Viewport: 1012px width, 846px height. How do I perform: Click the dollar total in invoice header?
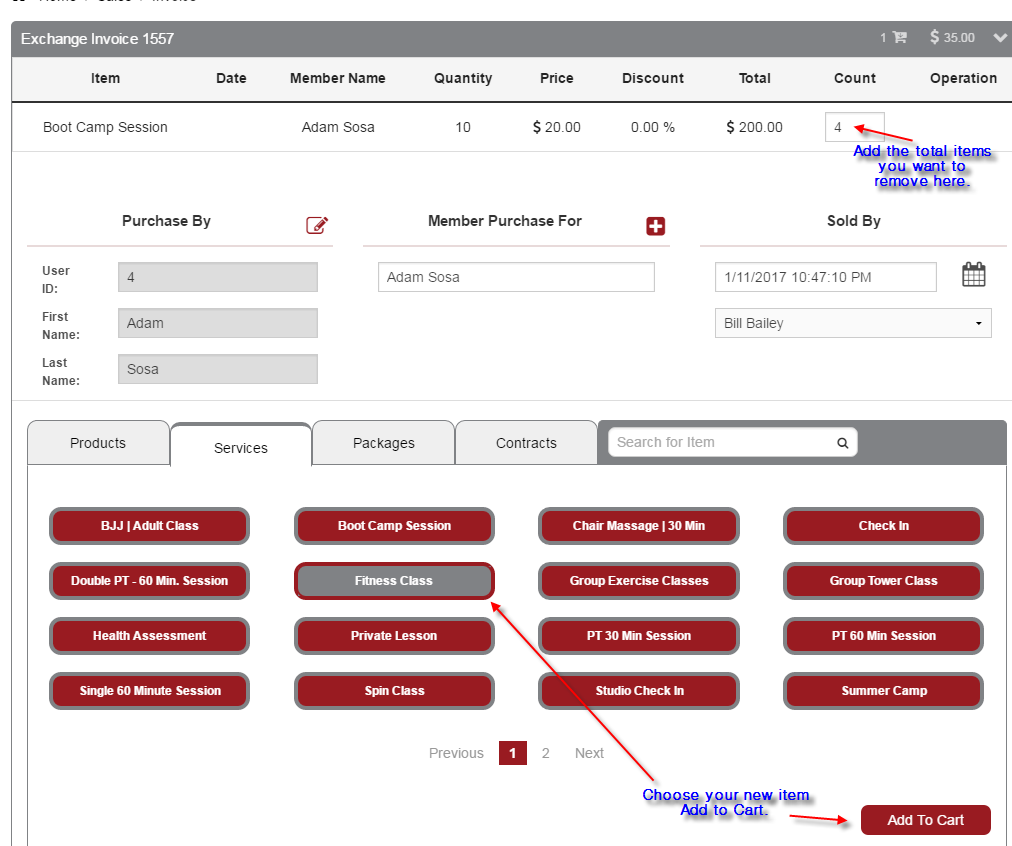tap(951, 38)
